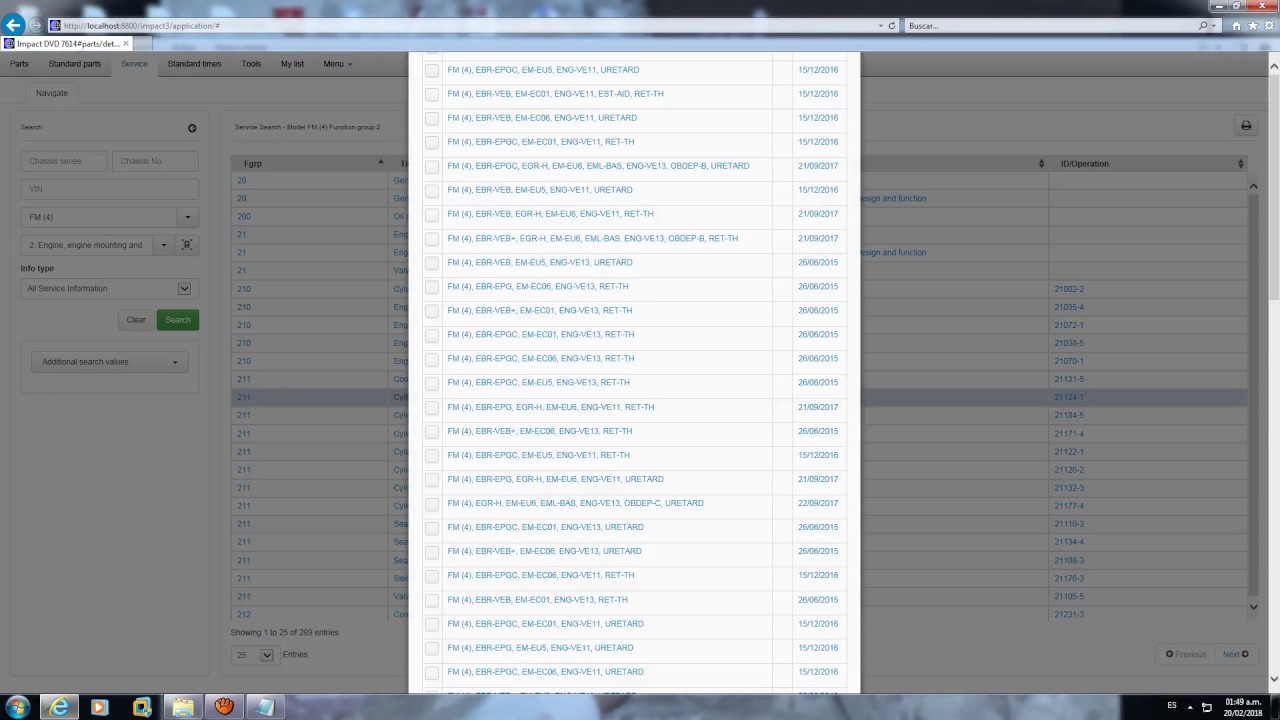Open link EBR-VEB, EGR-H, EM-EU6, ENG-VE11, RET-TH
This screenshot has width=1280, height=720.
coord(550,214)
